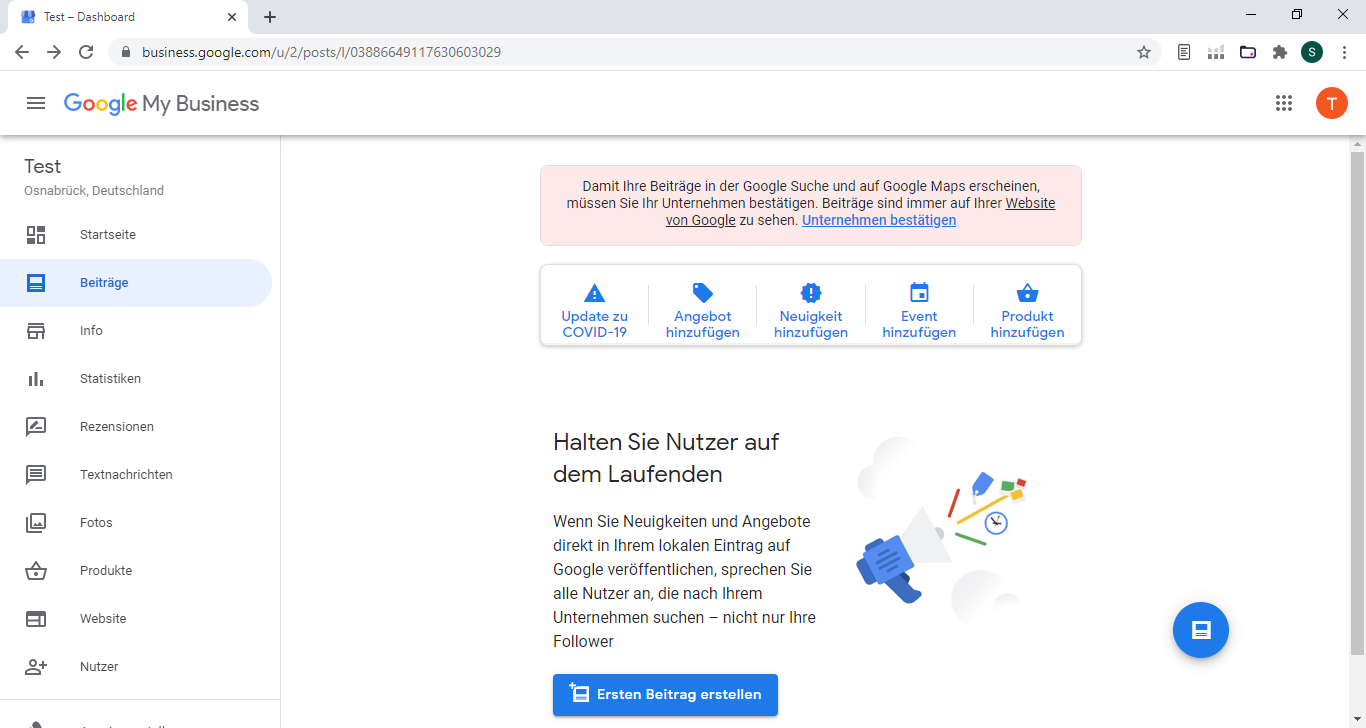The height and width of the screenshot is (728, 1366).
Task: Open the Textnachrichten menu item
Action: coord(136,475)
